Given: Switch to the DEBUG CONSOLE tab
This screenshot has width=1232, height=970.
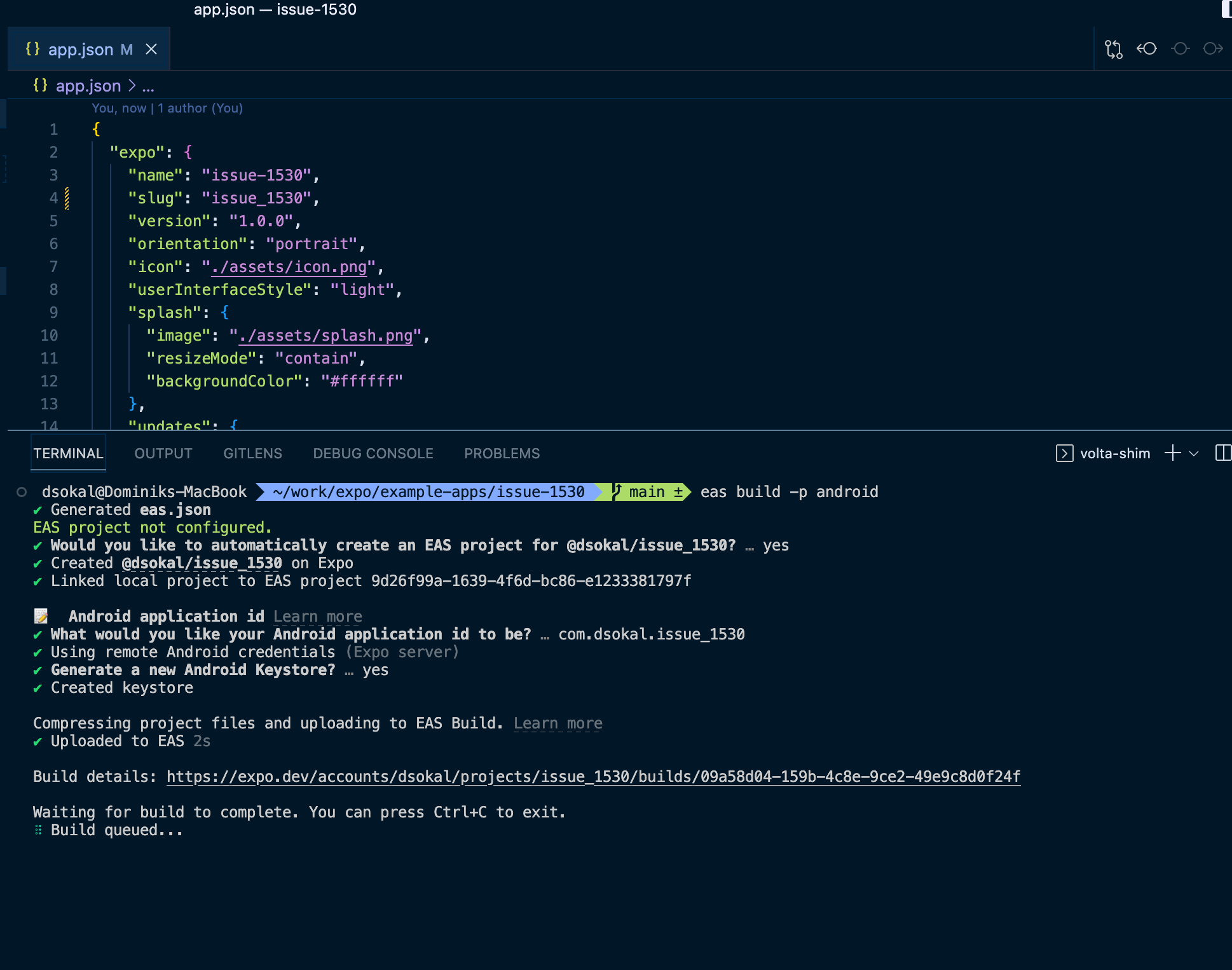Looking at the screenshot, I should point(373,453).
